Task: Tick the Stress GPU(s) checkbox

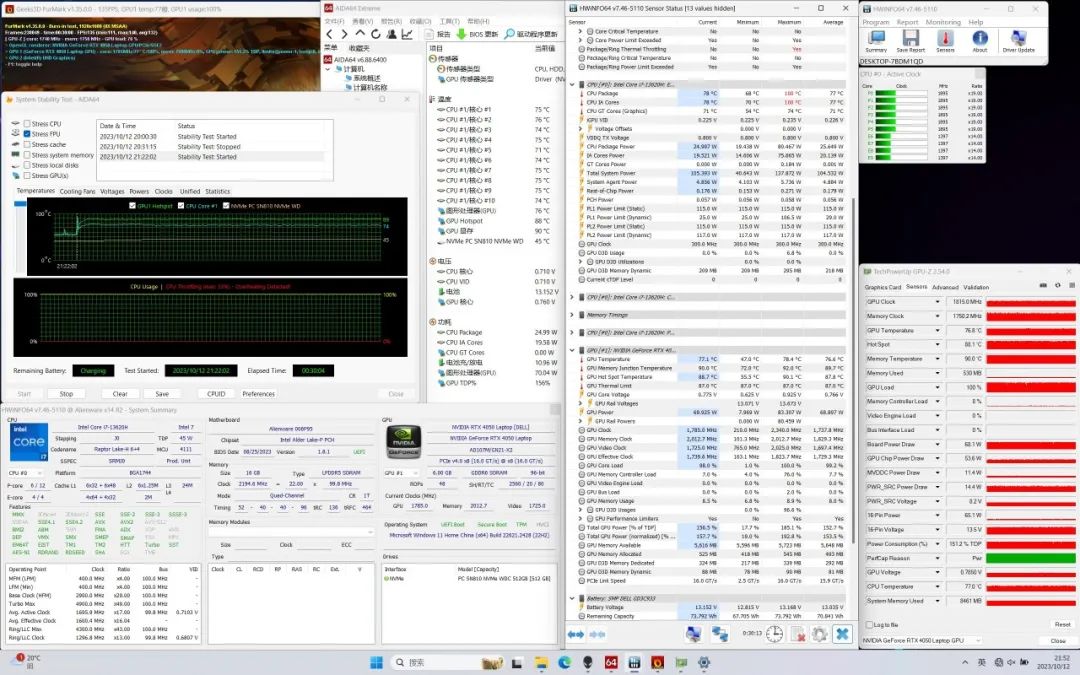Action: click(x=27, y=176)
